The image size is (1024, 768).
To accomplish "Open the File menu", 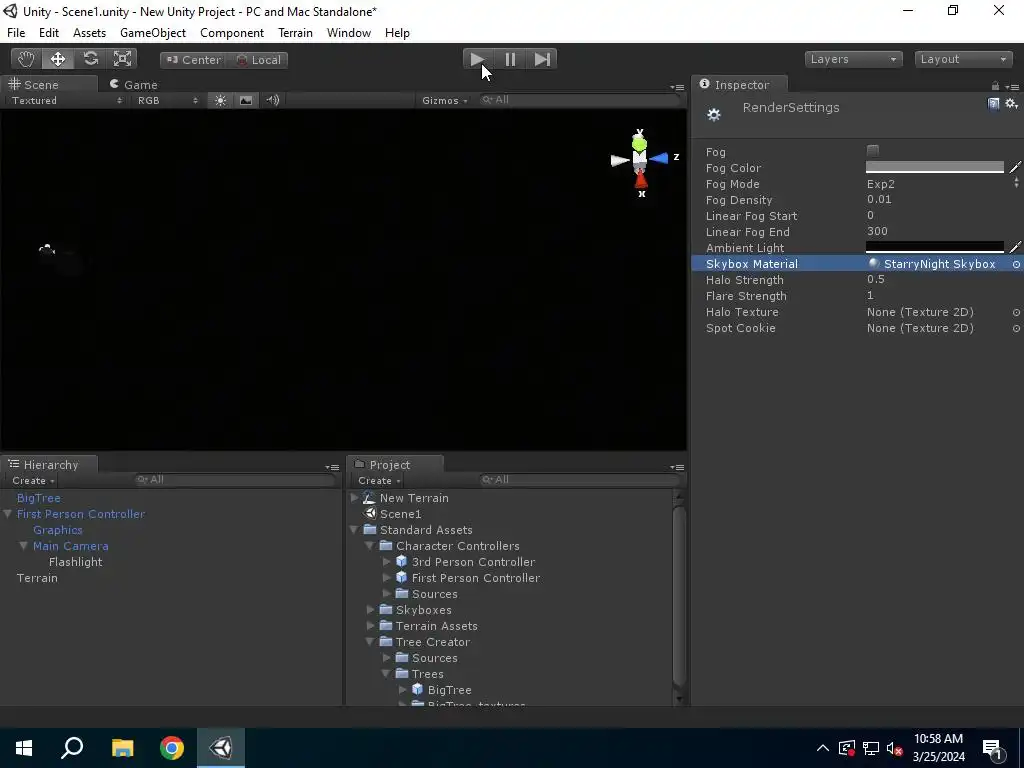I will click(16, 33).
